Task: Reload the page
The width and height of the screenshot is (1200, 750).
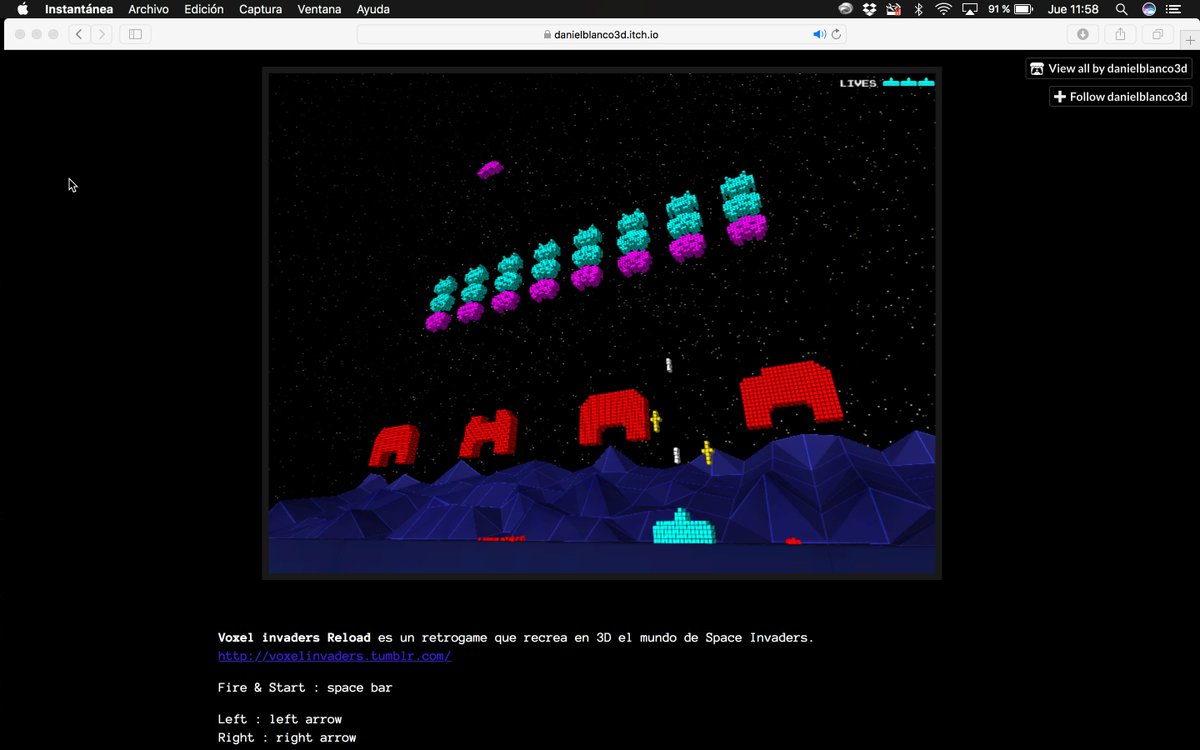Action: click(x=836, y=34)
